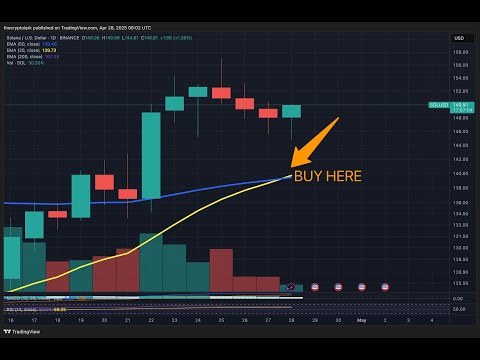This screenshot has width=480, height=360.
Task: Click the date label 22 on the time axis
Action: point(151,320)
